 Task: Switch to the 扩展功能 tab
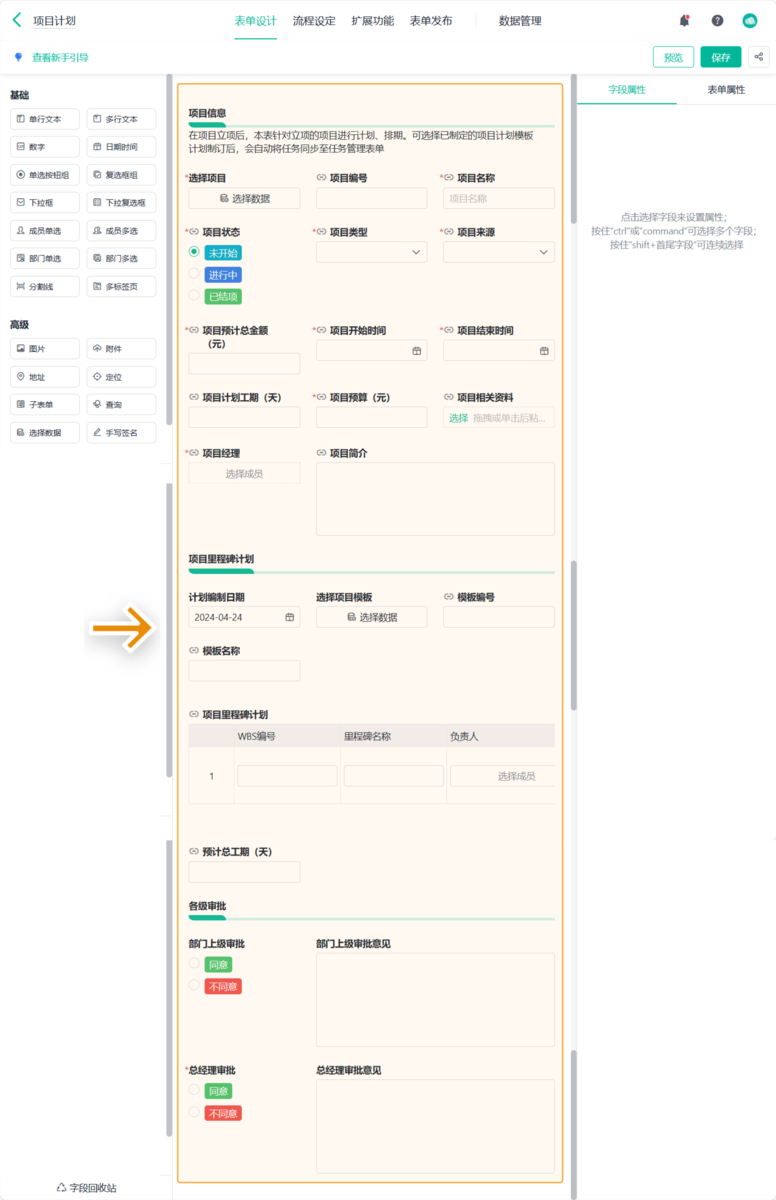tap(373, 20)
